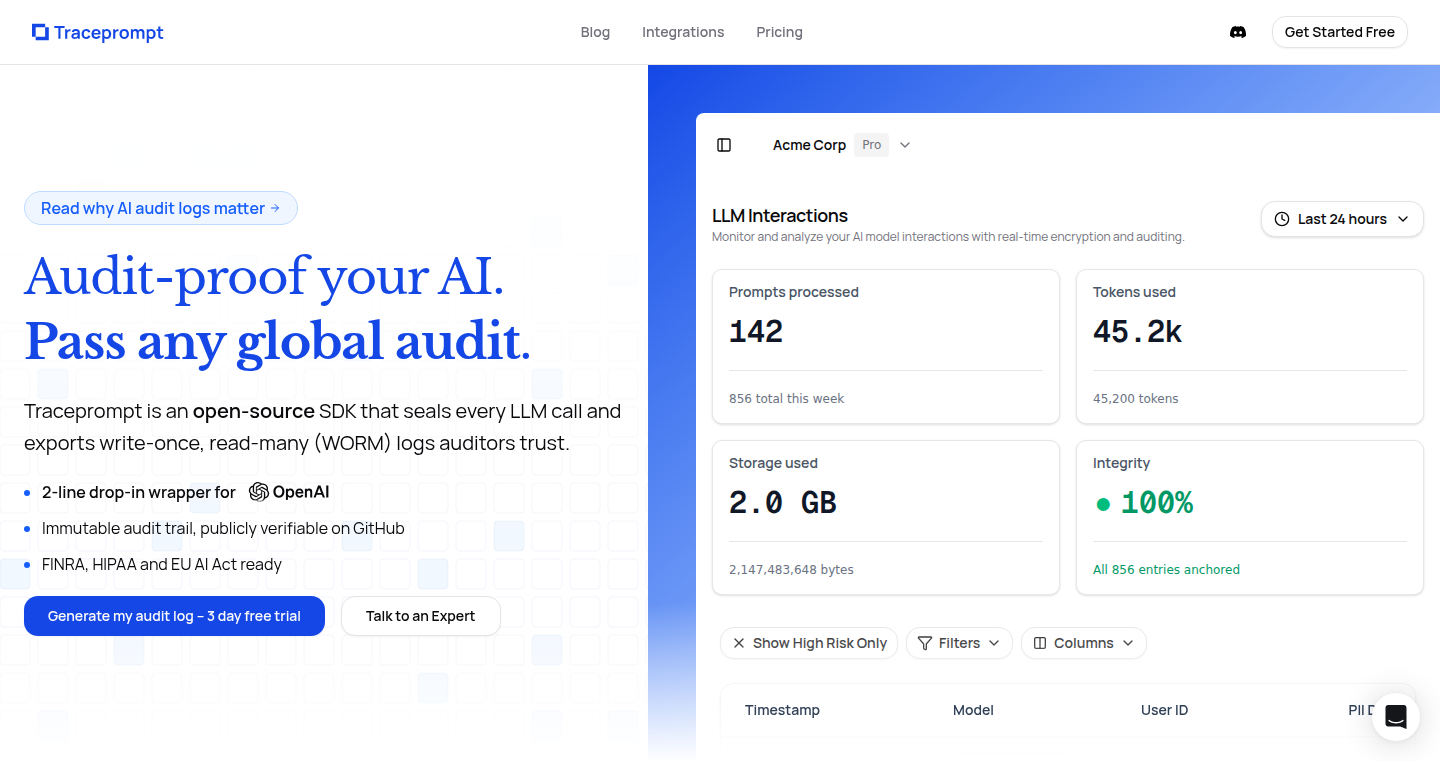Click the Traceprompt brand name text

[108, 33]
